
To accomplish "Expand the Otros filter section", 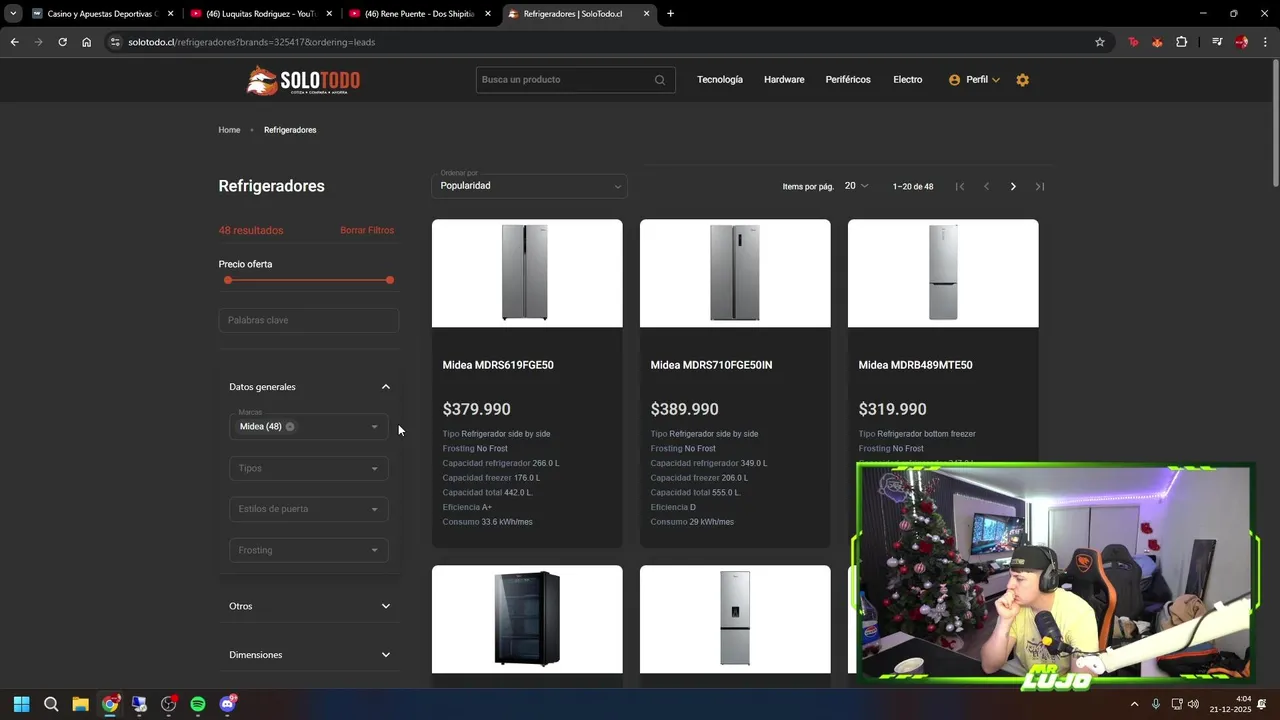I will coord(309,606).
